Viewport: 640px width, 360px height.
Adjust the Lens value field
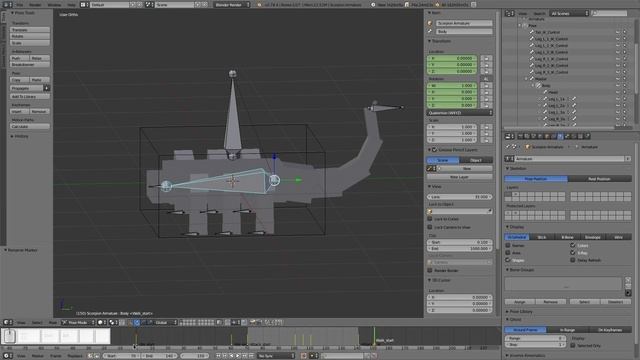click(460, 197)
